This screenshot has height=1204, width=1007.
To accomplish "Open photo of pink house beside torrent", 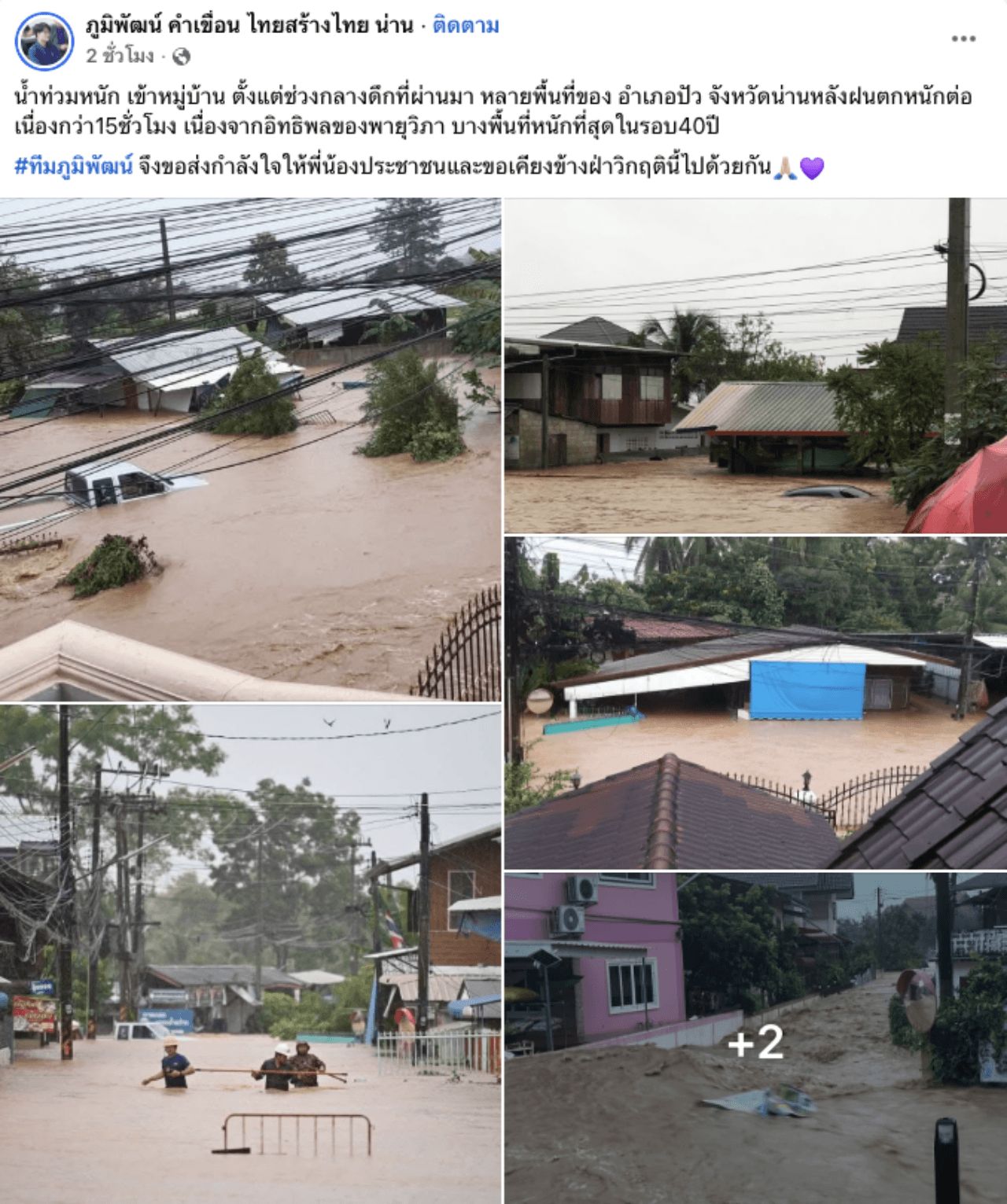I will tap(755, 1038).
